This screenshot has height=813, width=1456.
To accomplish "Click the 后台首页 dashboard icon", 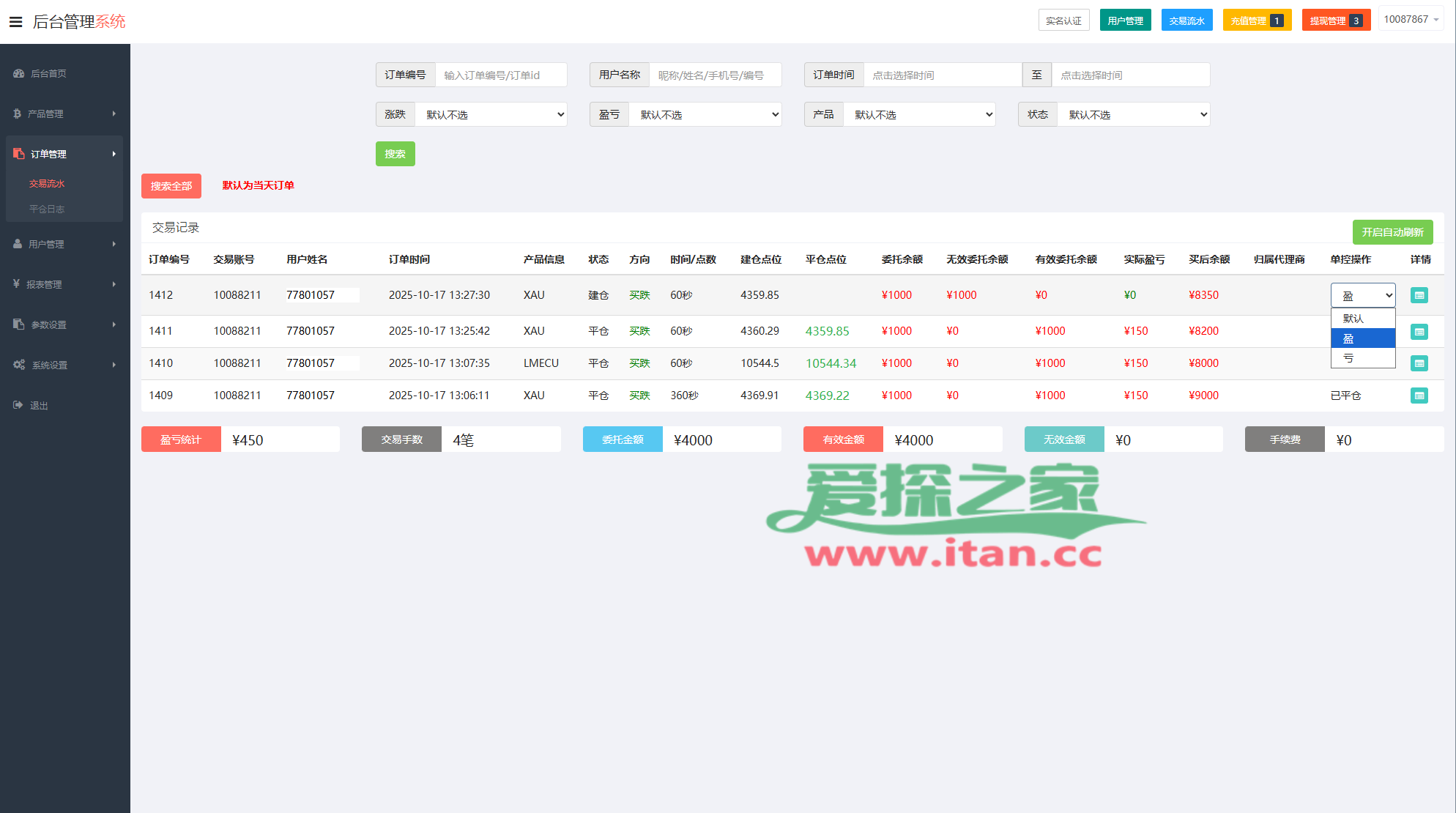I will pyautogui.click(x=18, y=73).
